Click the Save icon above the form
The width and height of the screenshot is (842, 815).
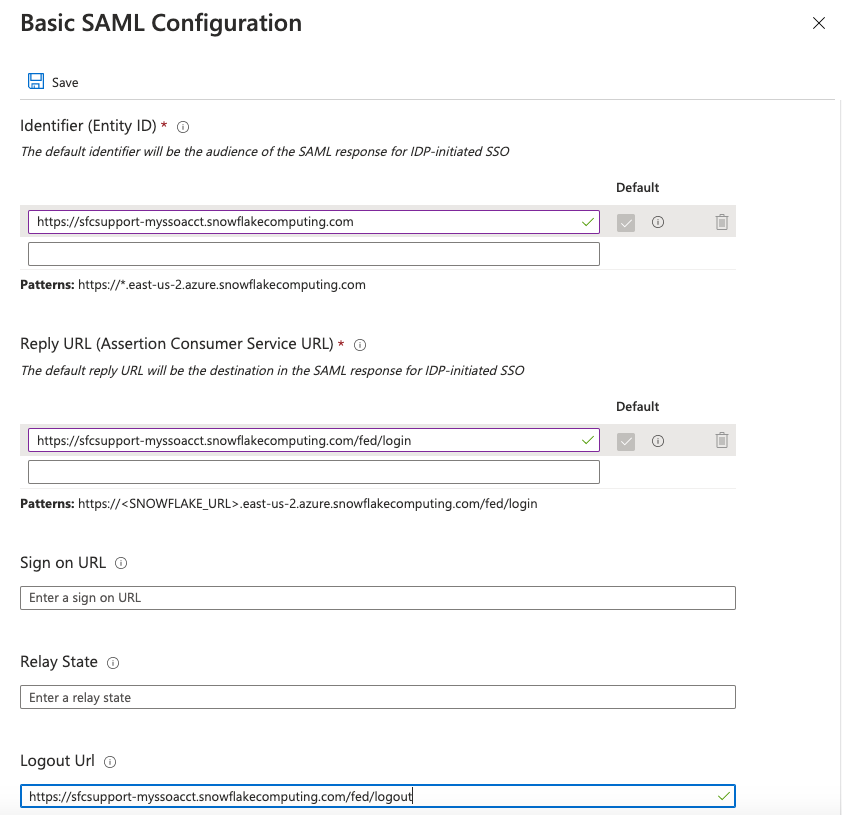point(36,81)
